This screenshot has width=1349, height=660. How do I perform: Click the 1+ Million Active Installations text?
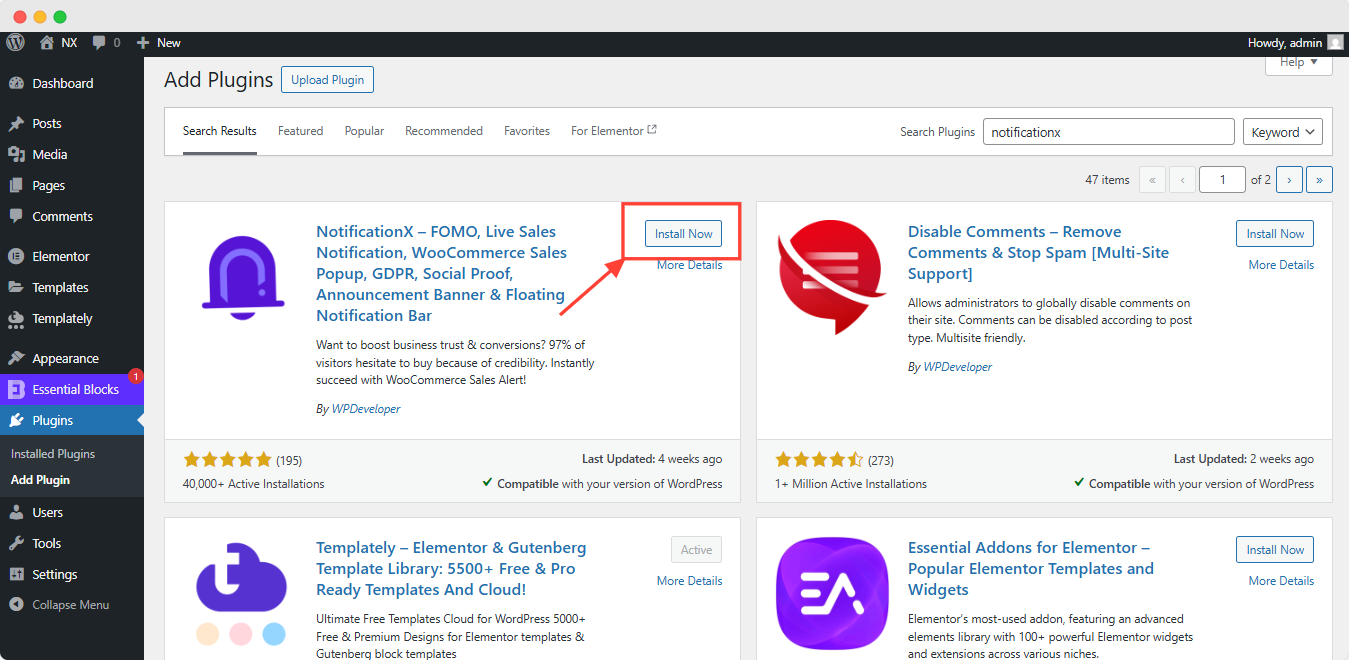(851, 484)
